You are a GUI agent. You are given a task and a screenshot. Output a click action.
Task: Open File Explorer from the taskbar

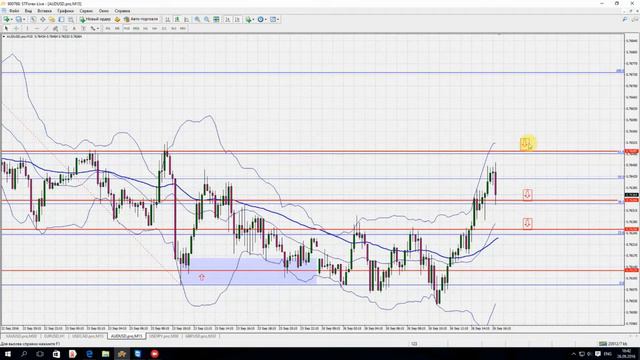(105, 354)
